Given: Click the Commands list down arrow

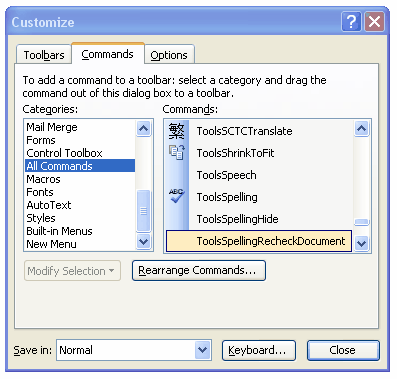Looking at the screenshot, I should pos(362,243).
